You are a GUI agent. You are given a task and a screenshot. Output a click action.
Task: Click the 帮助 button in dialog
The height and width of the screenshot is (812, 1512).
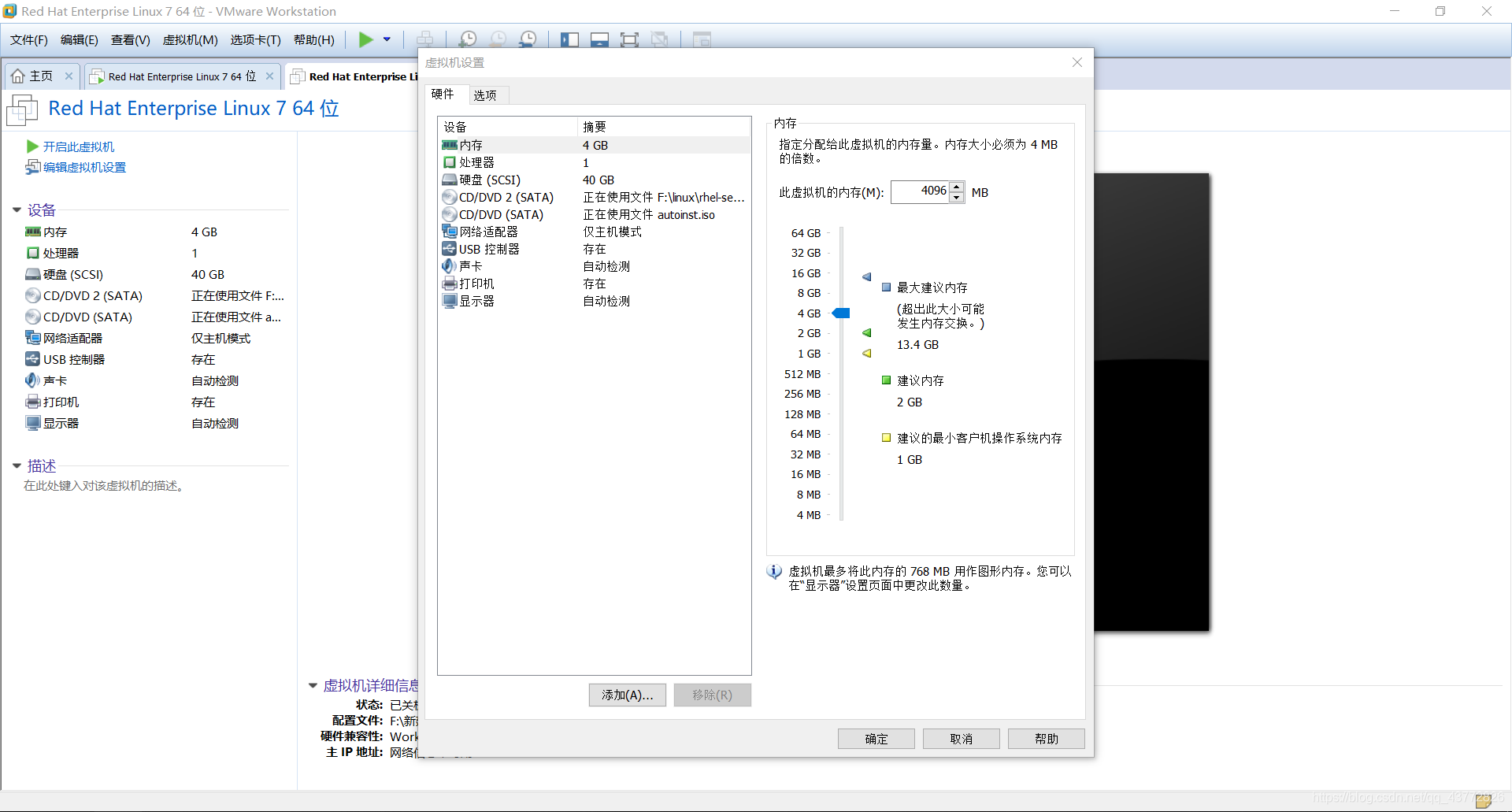[1046, 739]
